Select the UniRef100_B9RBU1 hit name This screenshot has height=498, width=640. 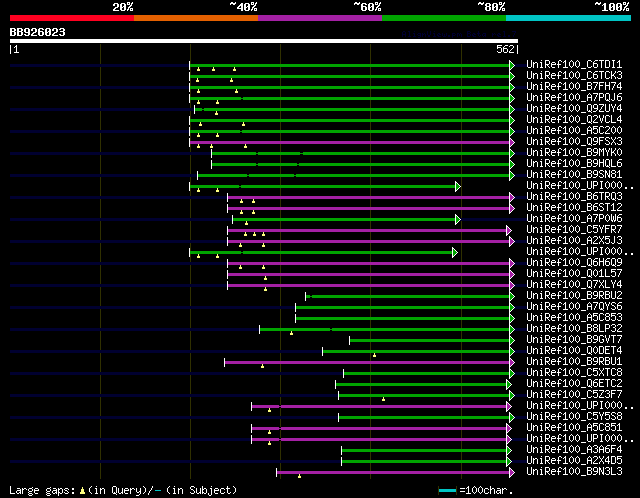(x=574, y=361)
